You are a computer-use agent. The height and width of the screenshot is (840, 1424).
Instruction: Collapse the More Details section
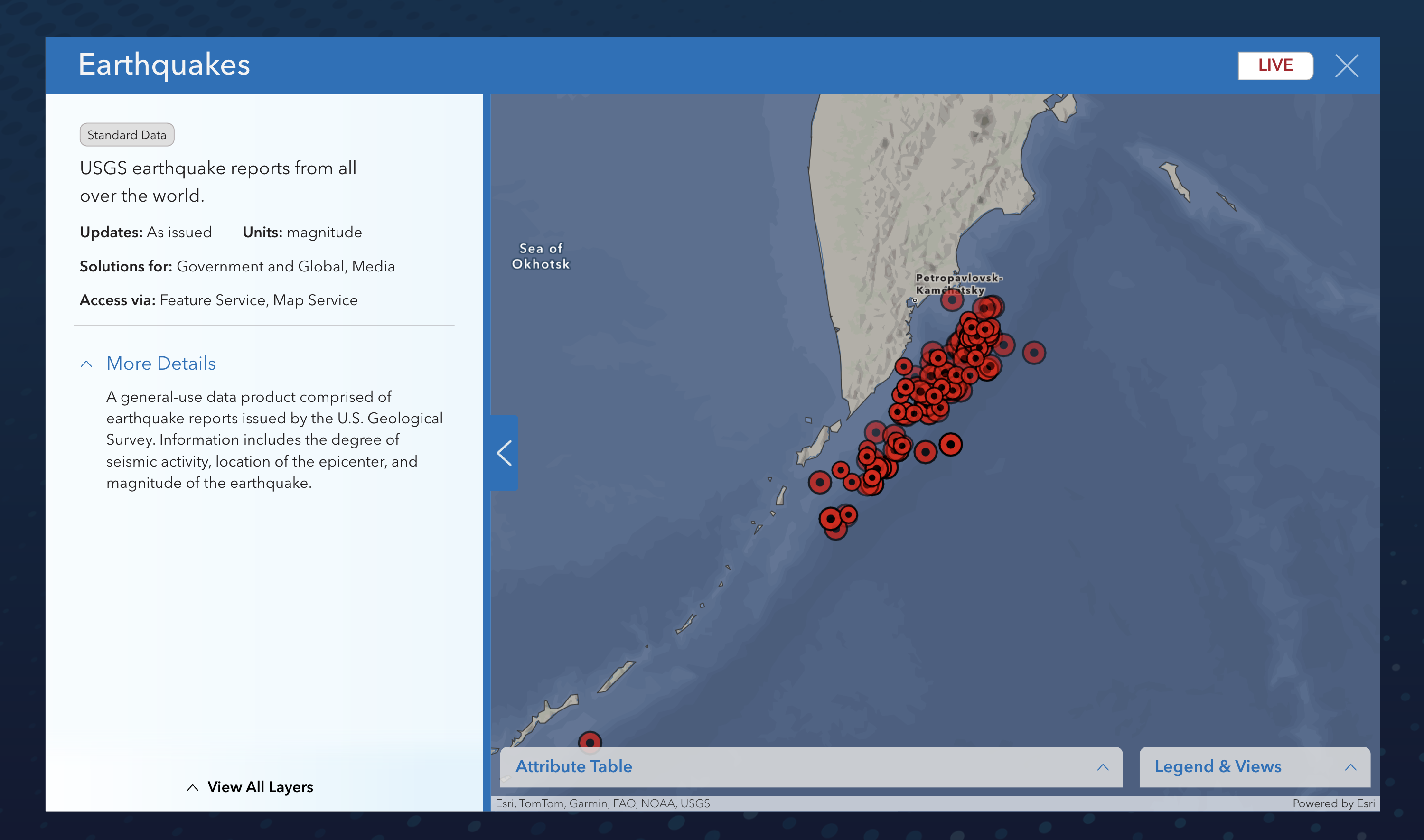[87, 364]
